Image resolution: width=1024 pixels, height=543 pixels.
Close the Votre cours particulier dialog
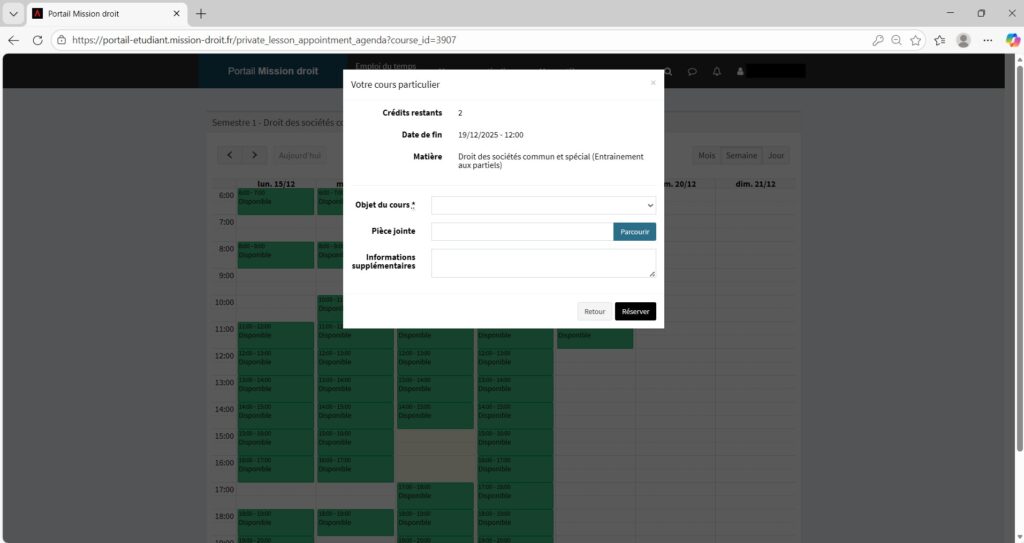tap(653, 83)
